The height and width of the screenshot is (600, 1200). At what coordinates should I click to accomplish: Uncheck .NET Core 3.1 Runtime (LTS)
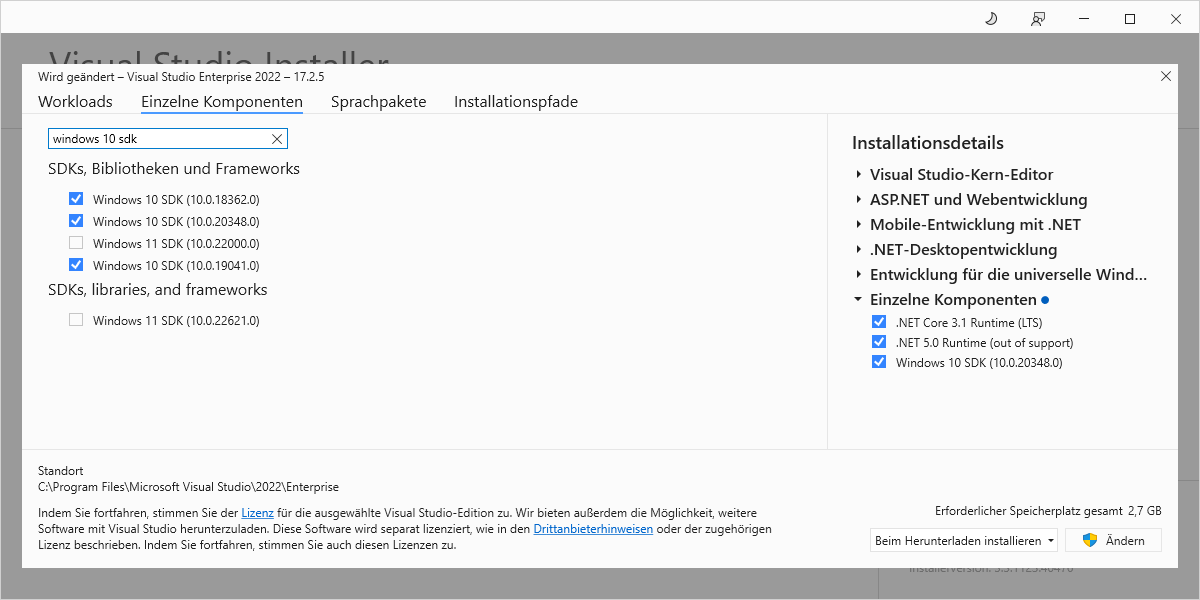pos(879,322)
